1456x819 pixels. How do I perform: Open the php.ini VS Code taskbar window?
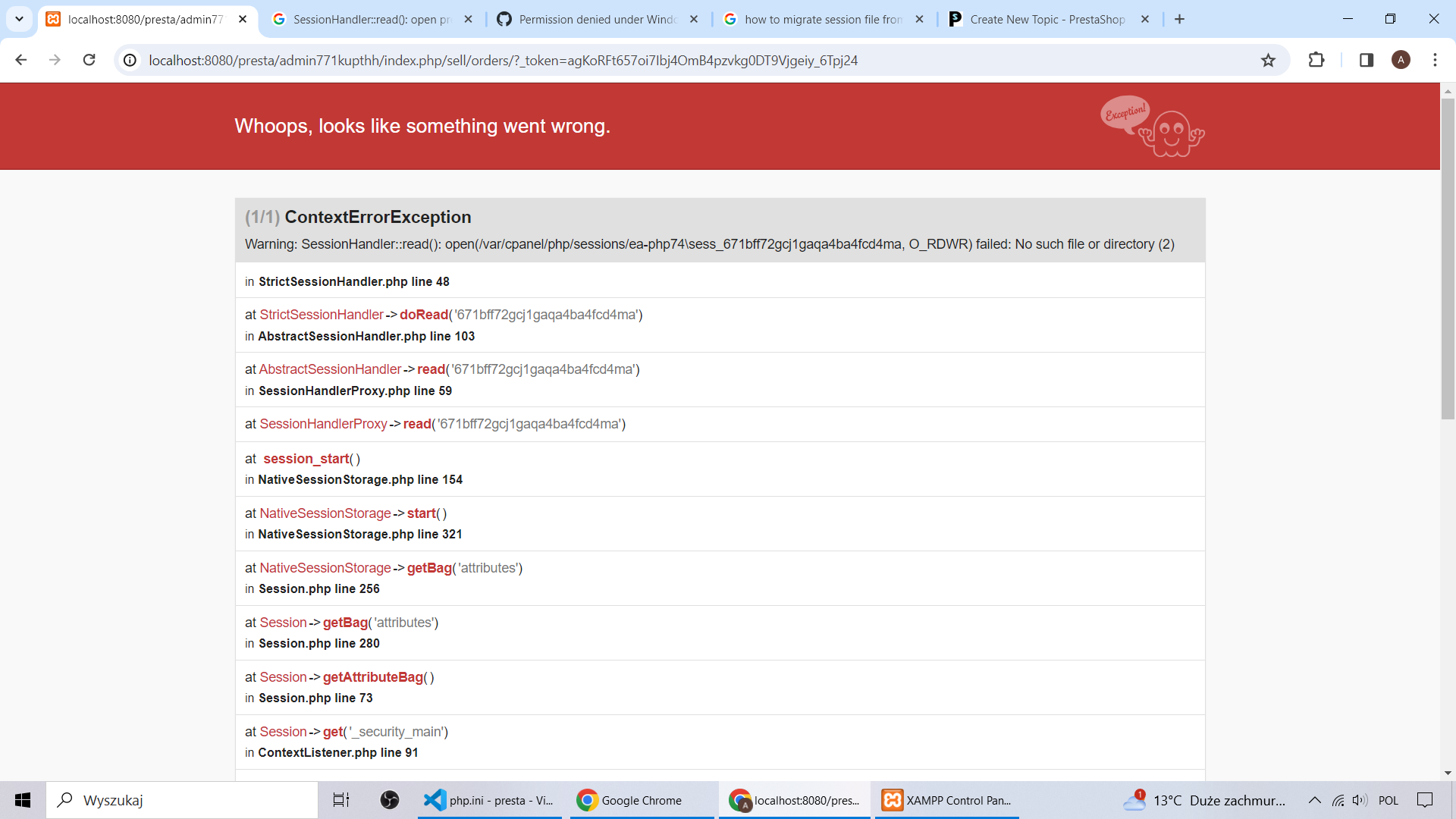tap(489, 800)
